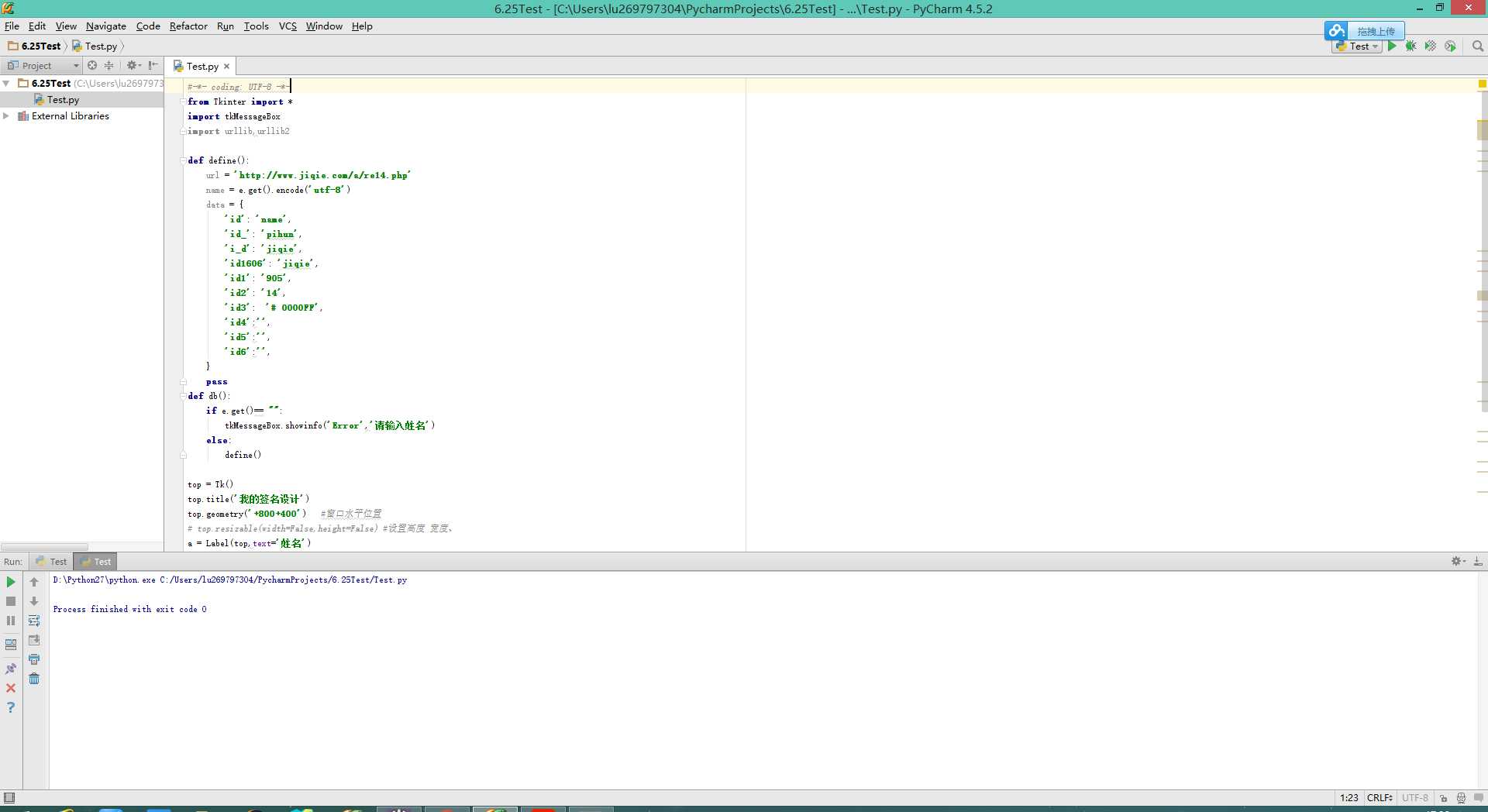The width and height of the screenshot is (1488, 812).
Task: Print the console output
Action: [x=34, y=659]
